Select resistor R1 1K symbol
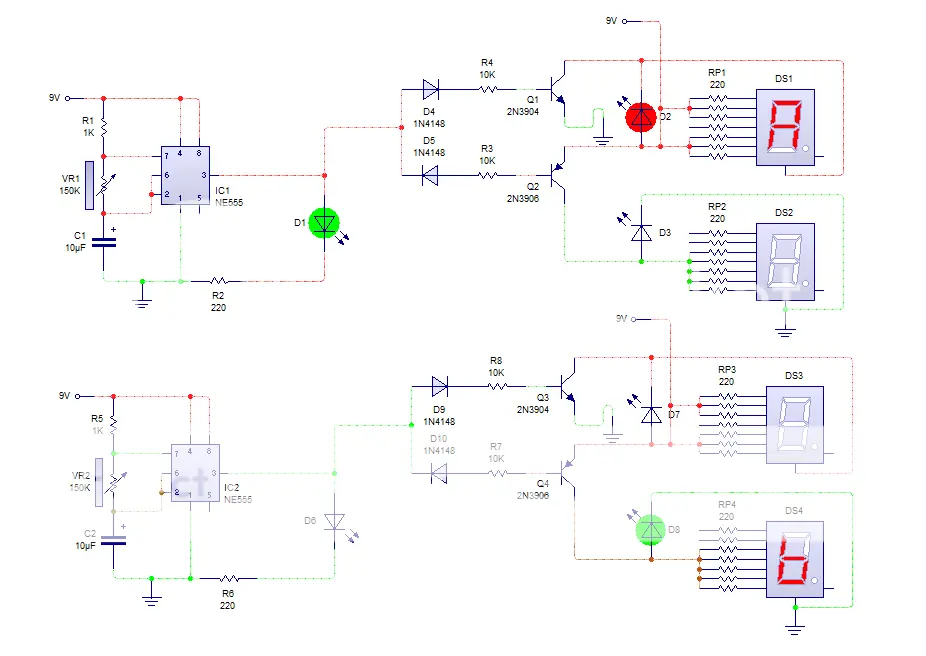 click(x=104, y=127)
